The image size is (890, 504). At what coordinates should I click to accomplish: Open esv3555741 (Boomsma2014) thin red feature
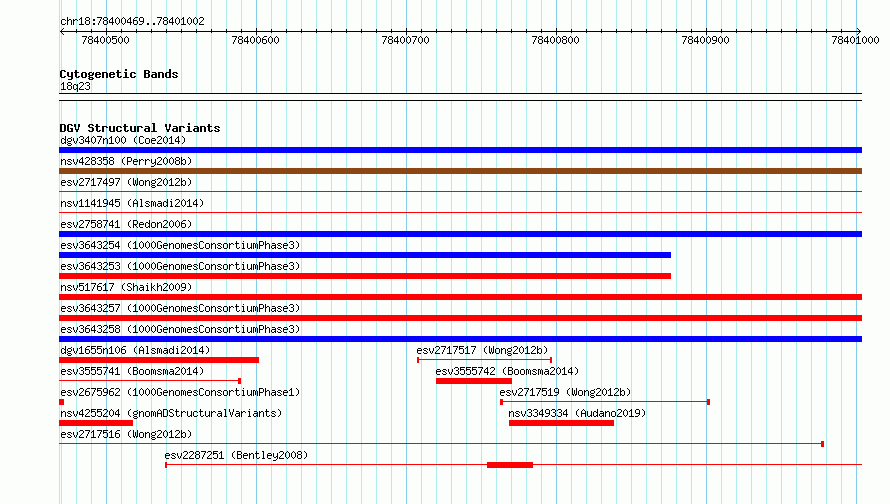point(150,381)
